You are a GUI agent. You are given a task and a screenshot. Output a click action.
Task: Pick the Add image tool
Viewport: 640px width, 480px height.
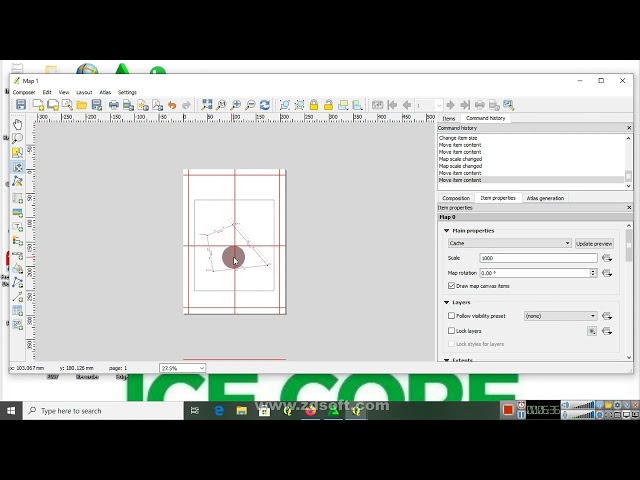click(x=18, y=213)
